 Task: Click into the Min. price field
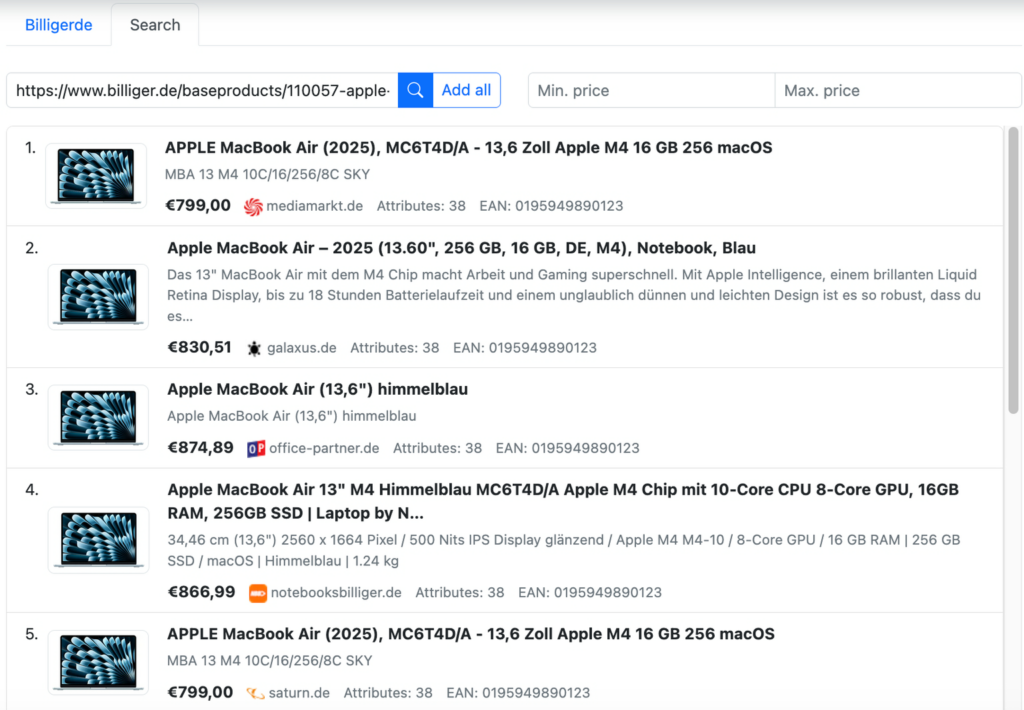pos(651,90)
